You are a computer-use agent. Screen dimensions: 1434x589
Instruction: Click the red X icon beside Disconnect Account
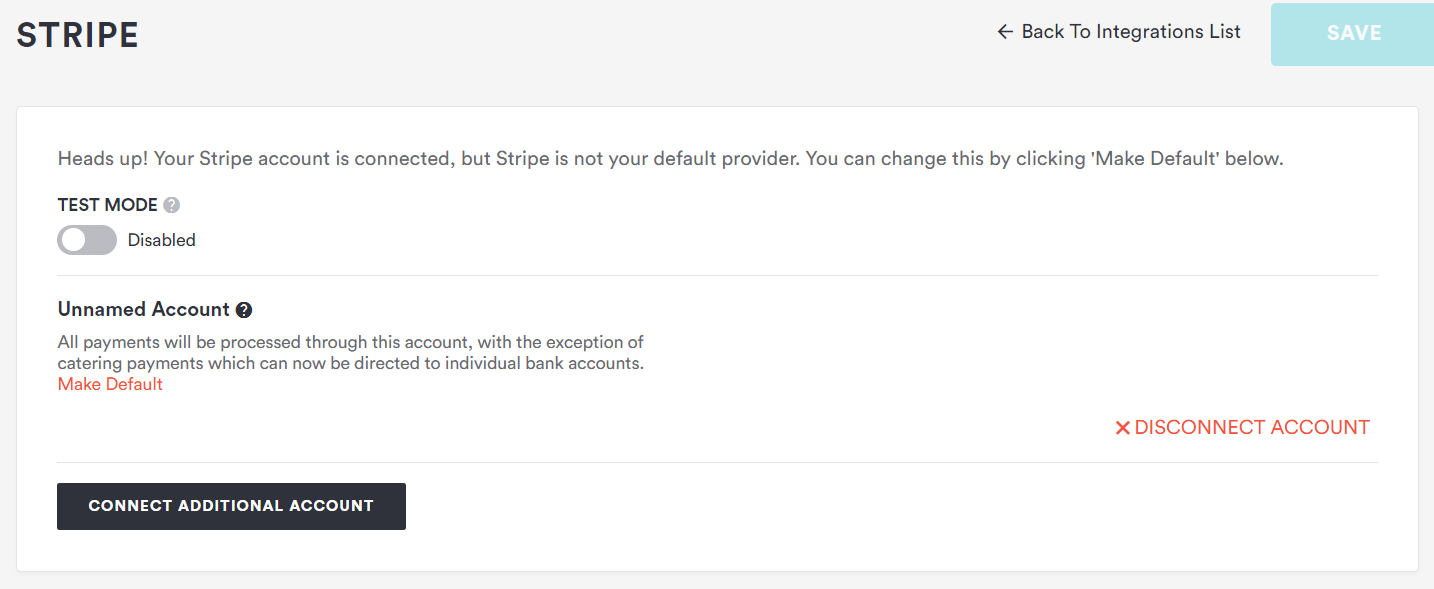click(x=1122, y=428)
